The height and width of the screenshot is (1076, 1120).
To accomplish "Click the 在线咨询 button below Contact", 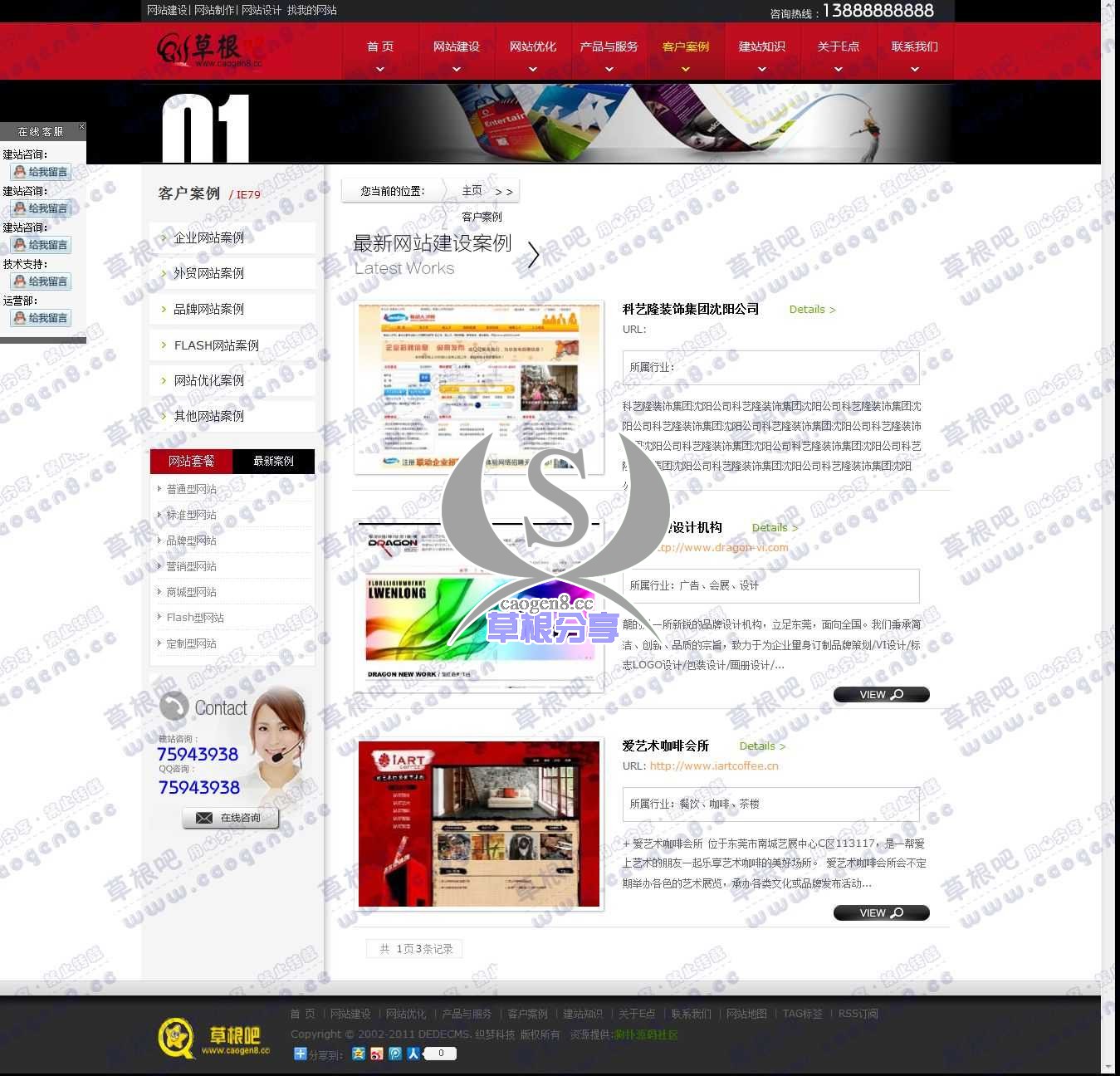I will point(231,818).
